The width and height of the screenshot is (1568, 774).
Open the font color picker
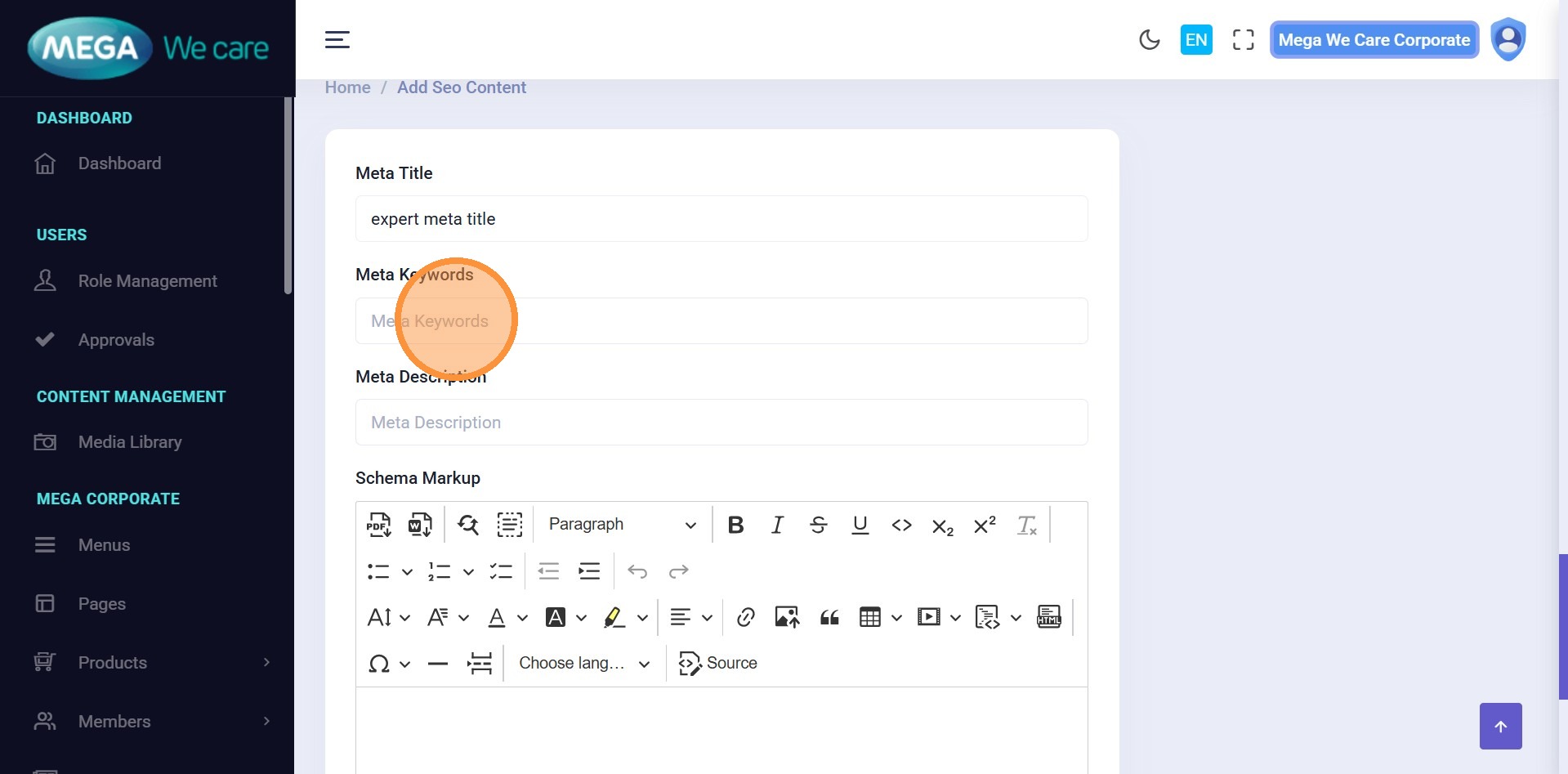click(x=497, y=617)
